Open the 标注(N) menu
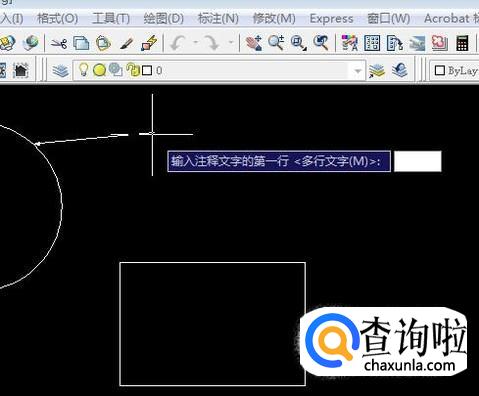 click(x=218, y=18)
